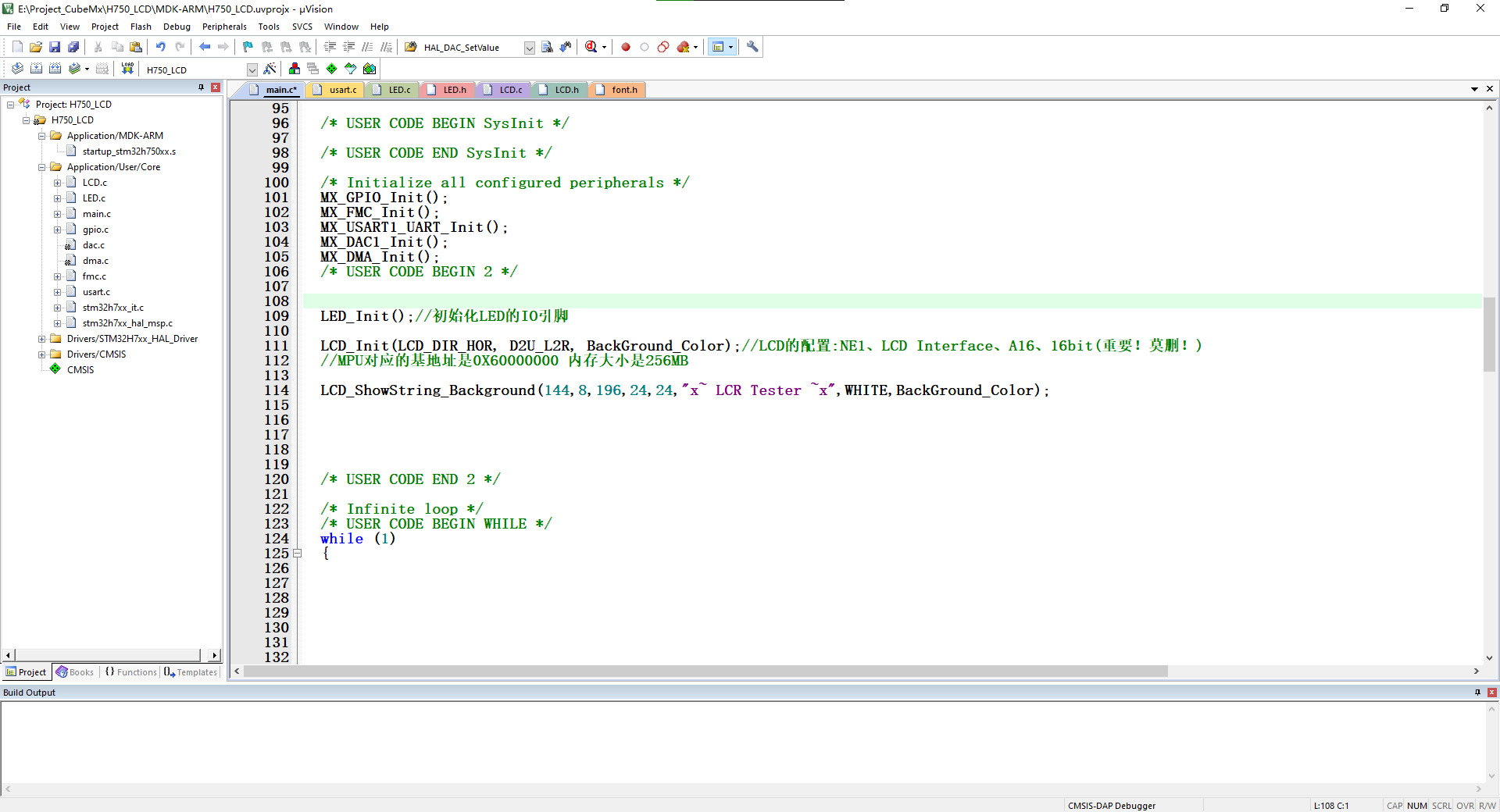Open the Peripherals menu
Image resolution: width=1500 pixels, height=812 pixels.
[x=224, y=27]
